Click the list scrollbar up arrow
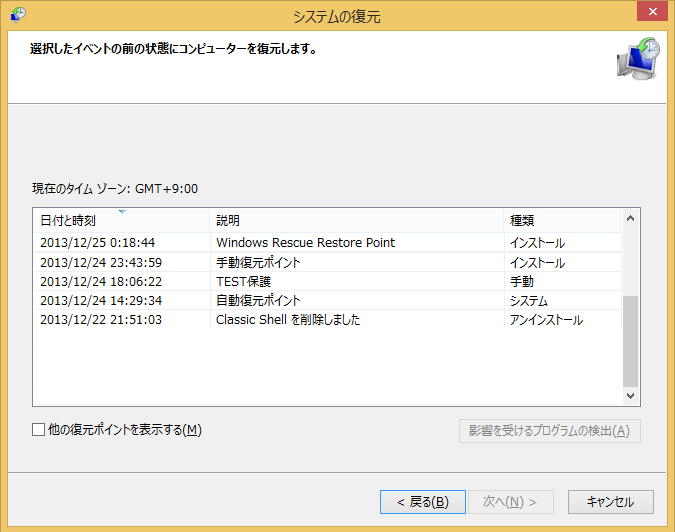Image resolution: width=675 pixels, height=532 pixels. [630, 219]
